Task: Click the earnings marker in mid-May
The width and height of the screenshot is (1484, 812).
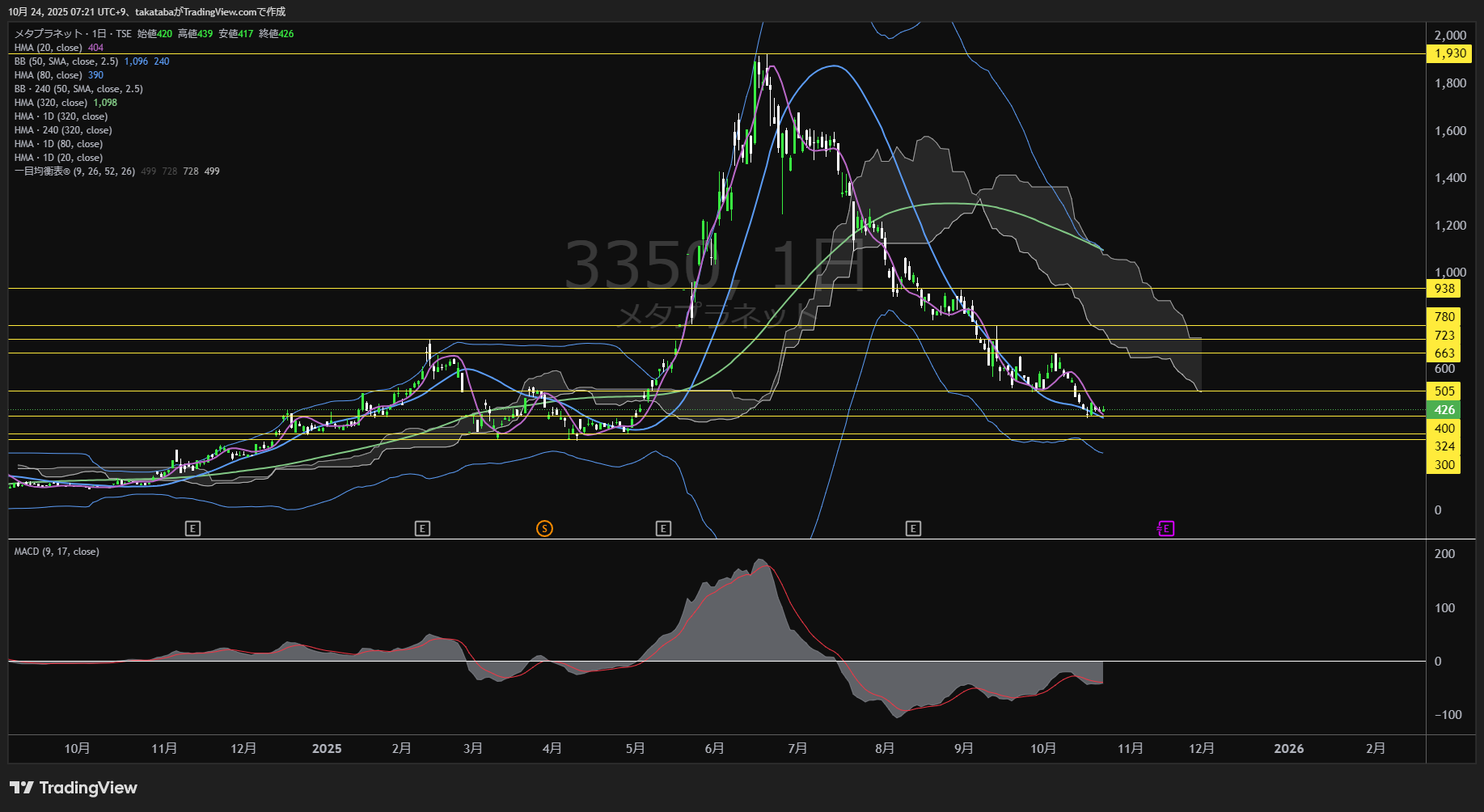Action: [x=663, y=529]
